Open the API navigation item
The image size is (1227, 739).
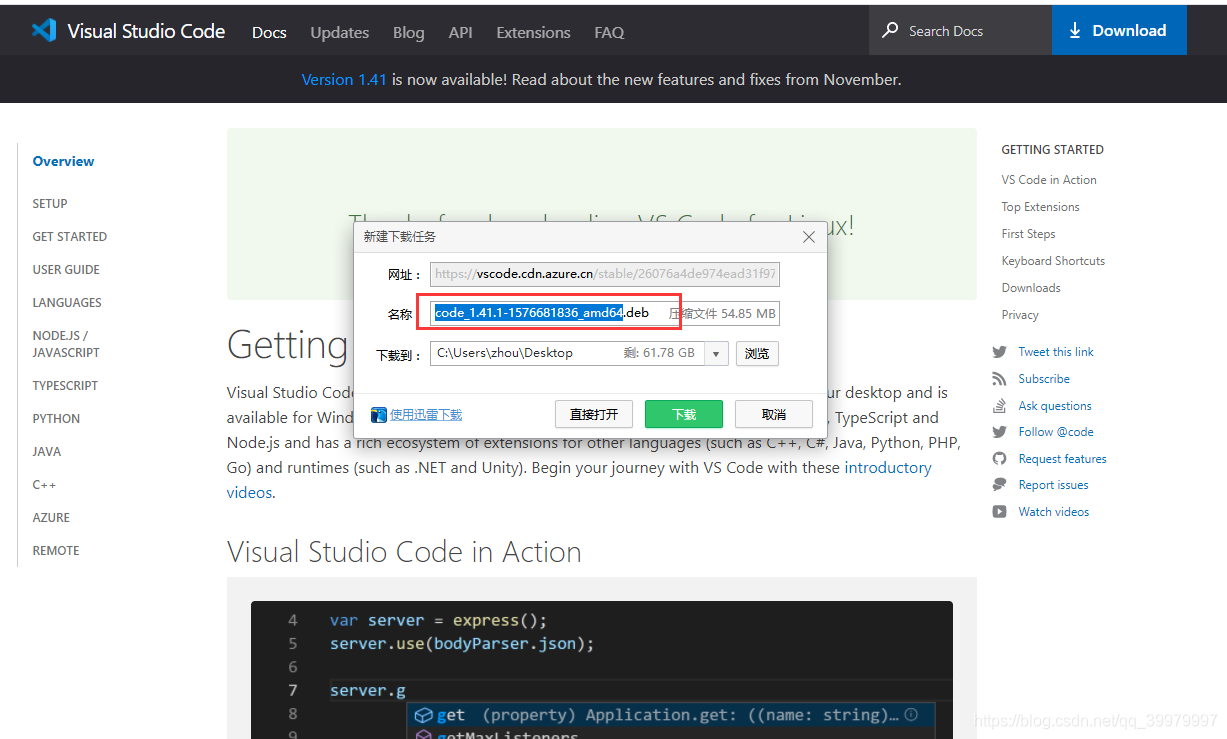460,32
